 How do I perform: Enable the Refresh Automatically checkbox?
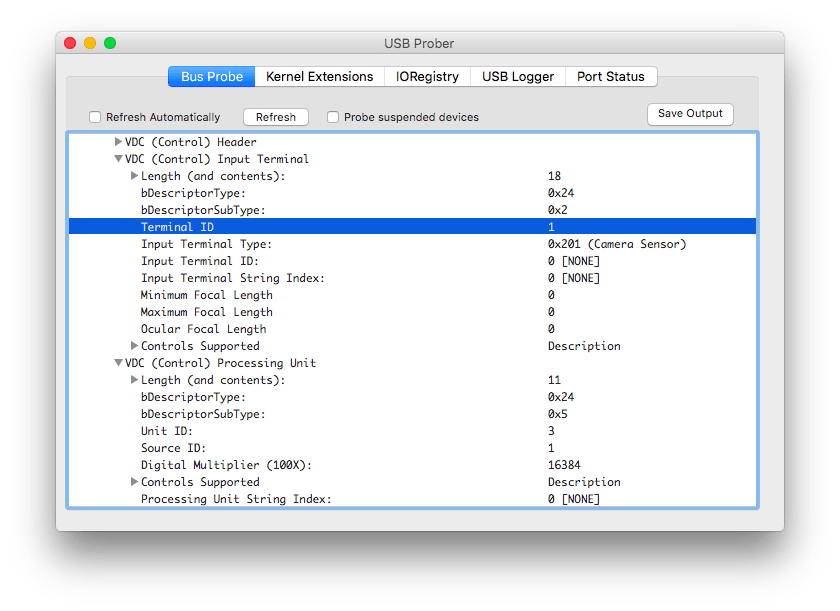[95, 117]
